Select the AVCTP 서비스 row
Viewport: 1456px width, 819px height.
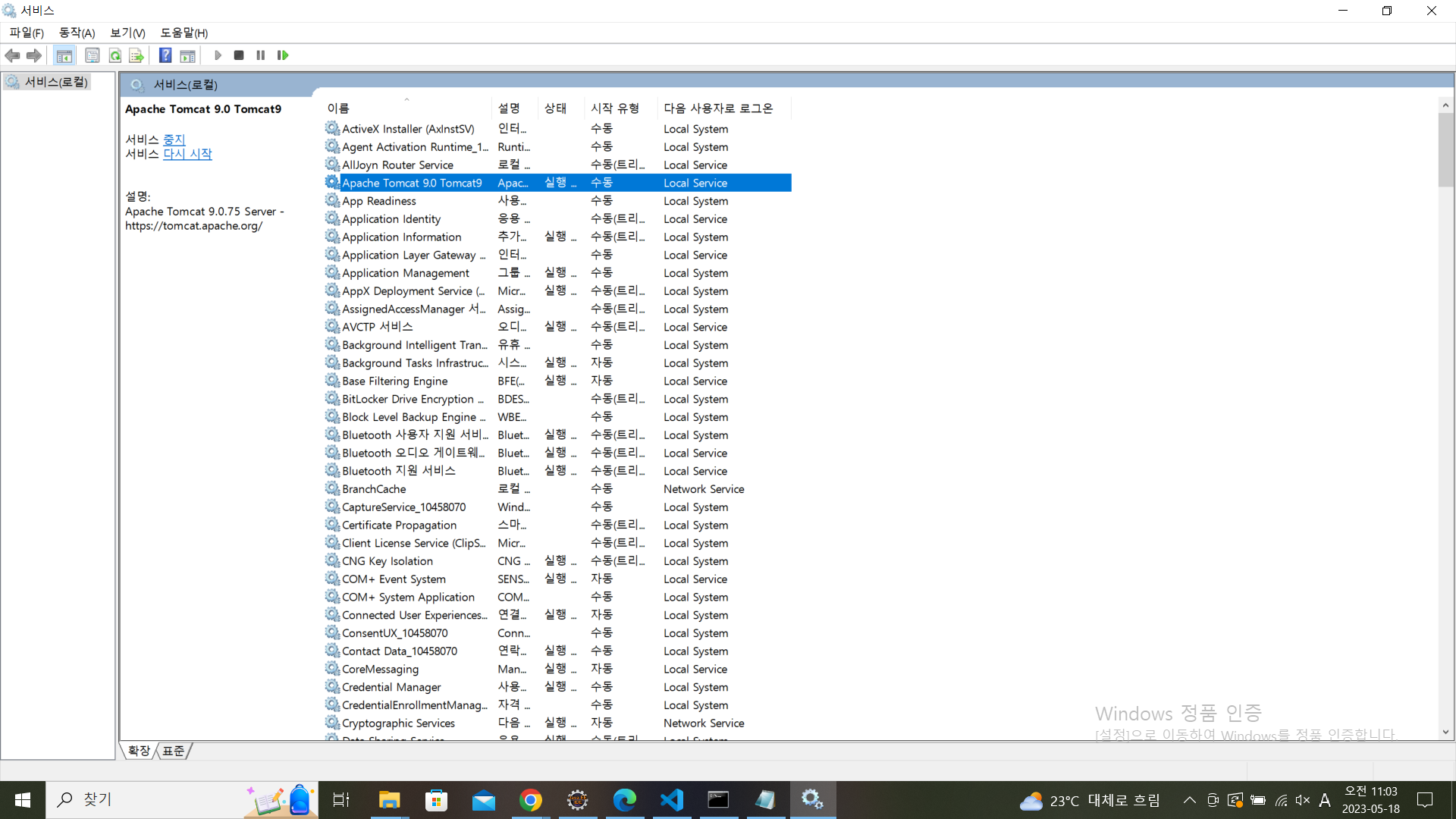557,327
